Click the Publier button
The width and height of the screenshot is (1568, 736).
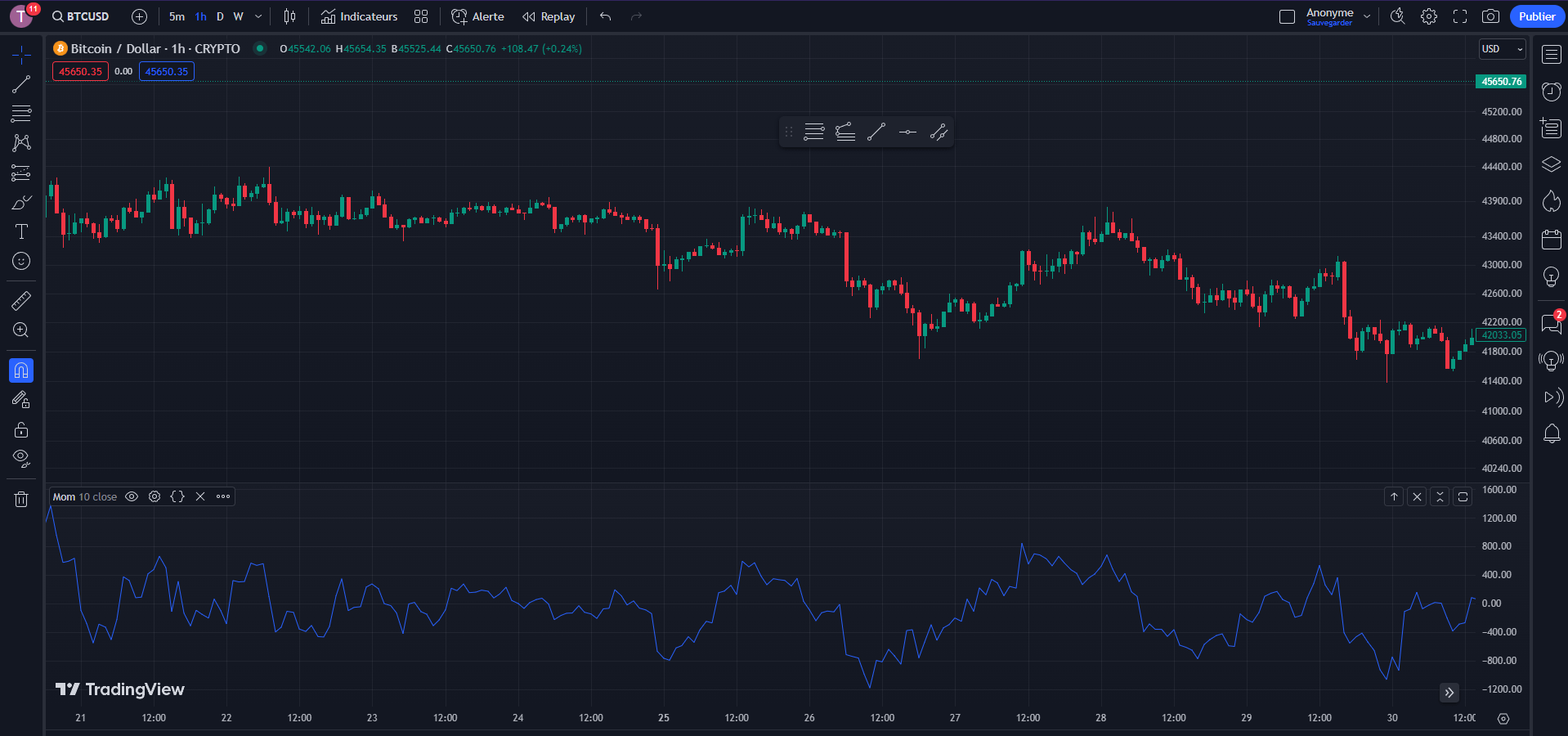1536,16
